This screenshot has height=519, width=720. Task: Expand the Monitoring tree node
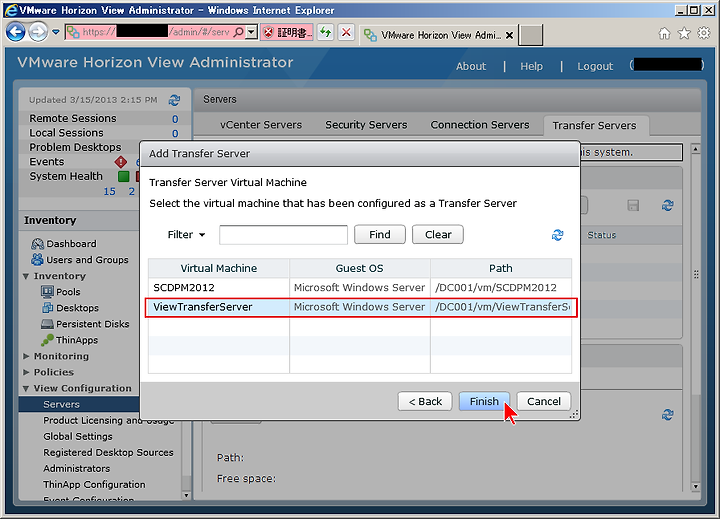coord(26,356)
